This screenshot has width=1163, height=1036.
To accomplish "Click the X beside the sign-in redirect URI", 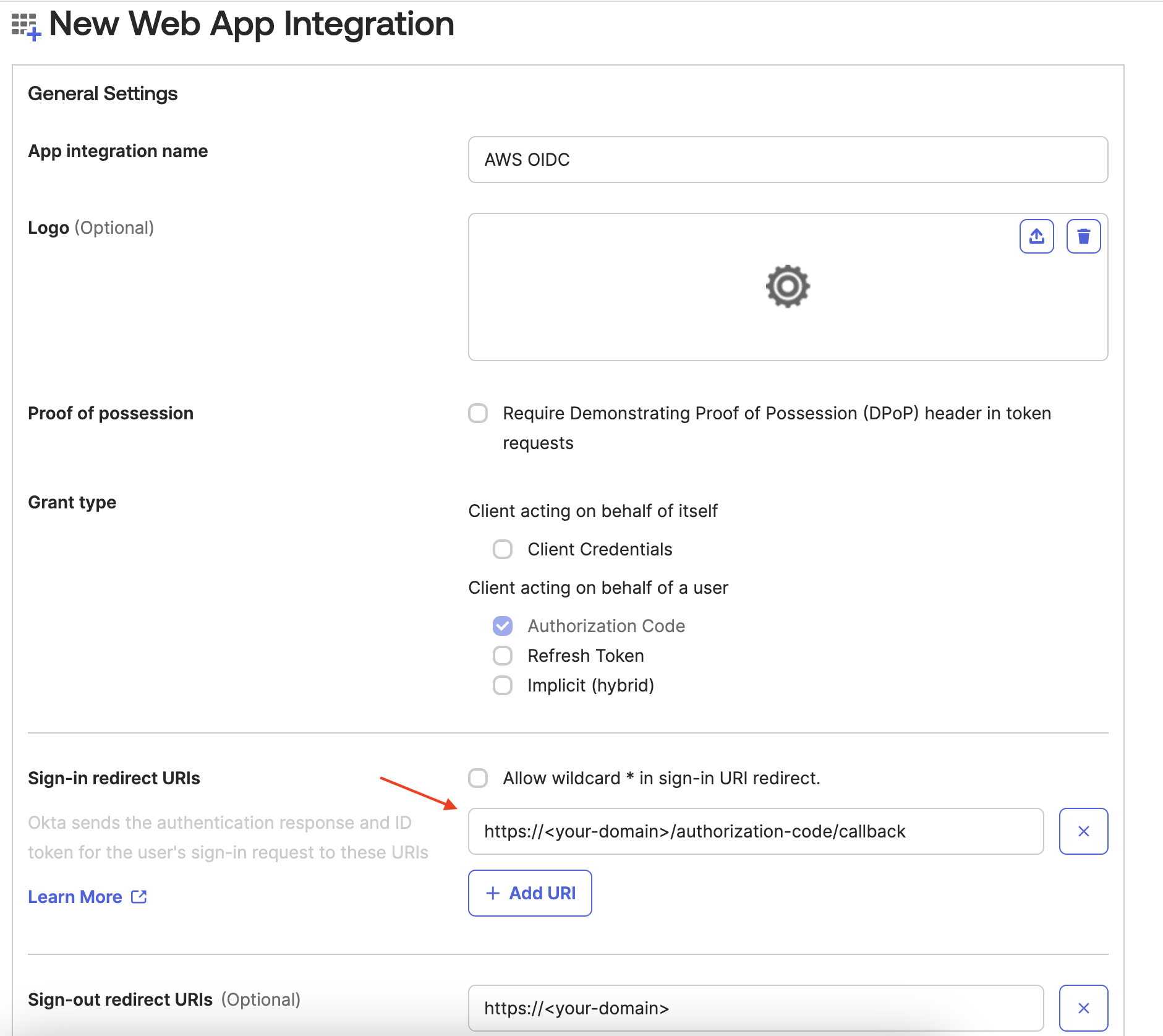I will click(x=1083, y=831).
